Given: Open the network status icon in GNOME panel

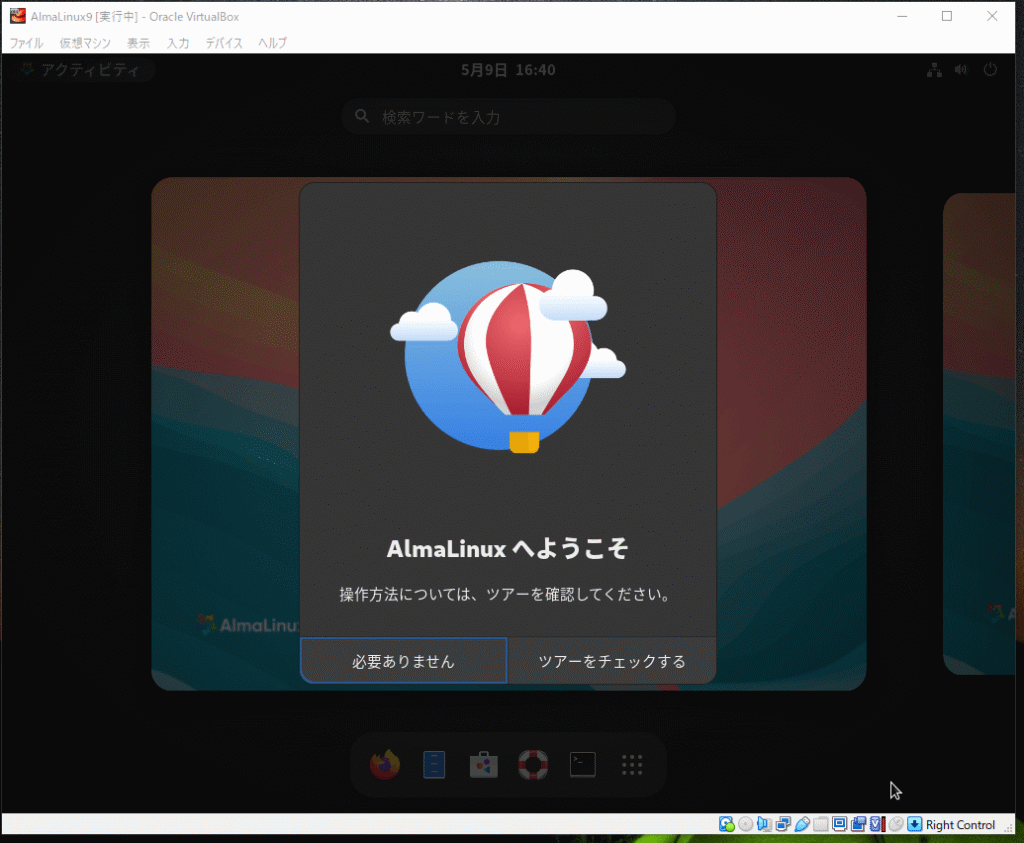Looking at the screenshot, I should 934,70.
